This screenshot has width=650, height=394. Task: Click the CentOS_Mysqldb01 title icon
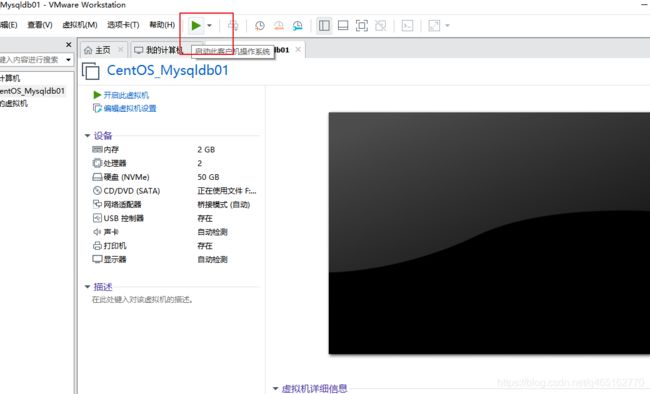pos(91,71)
